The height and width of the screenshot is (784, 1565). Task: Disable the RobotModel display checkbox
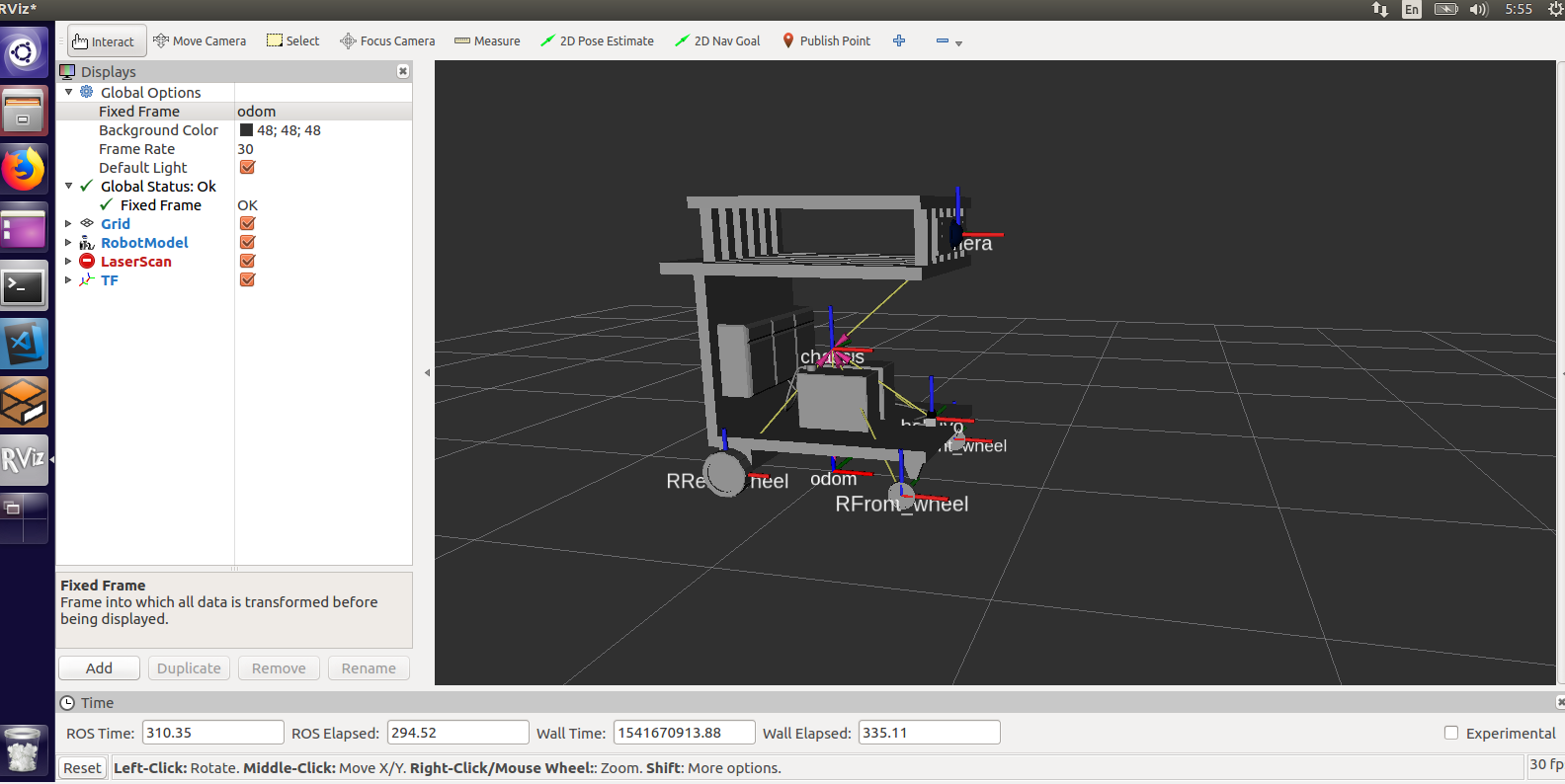[x=248, y=242]
